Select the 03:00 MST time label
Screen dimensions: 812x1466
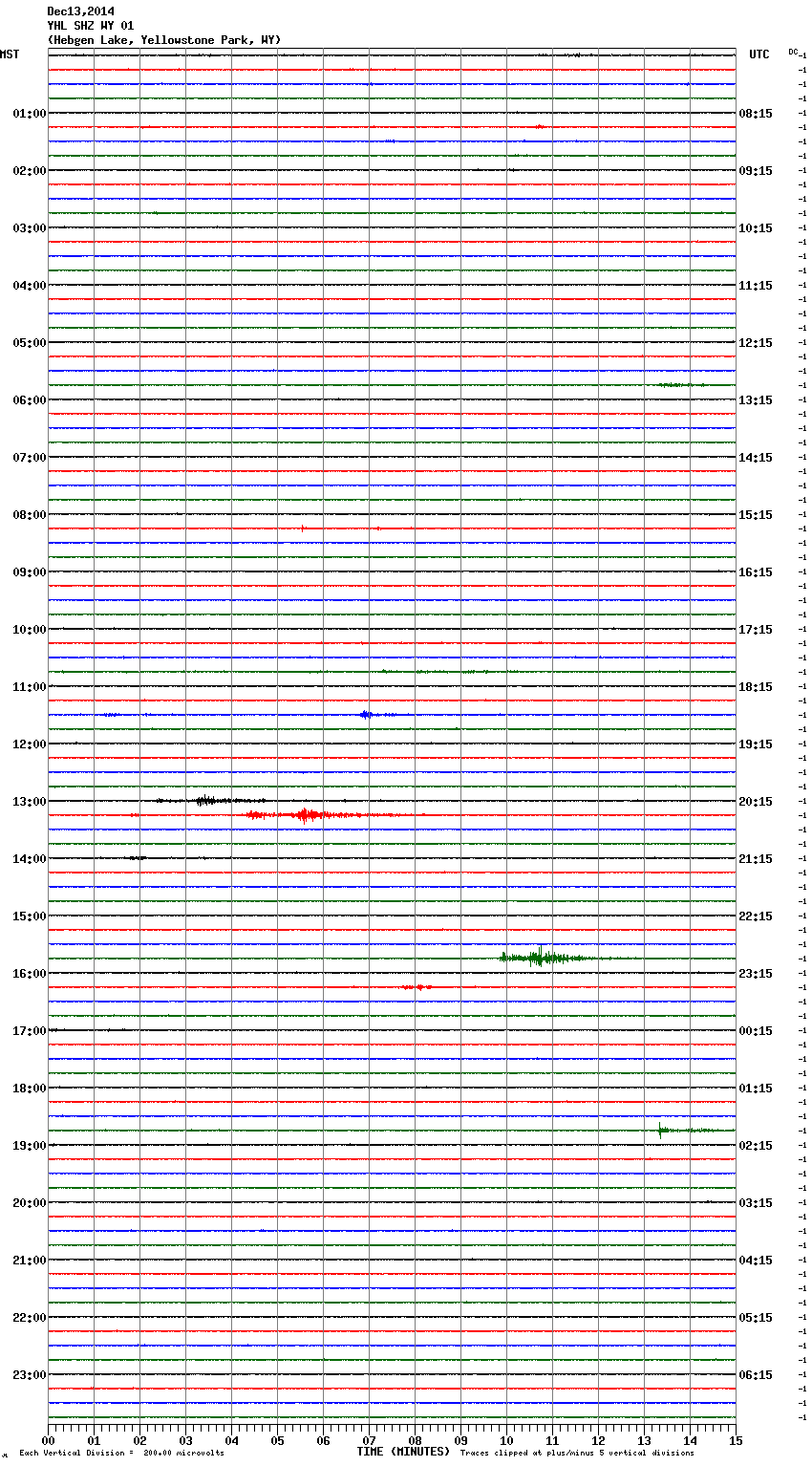click(x=30, y=228)
